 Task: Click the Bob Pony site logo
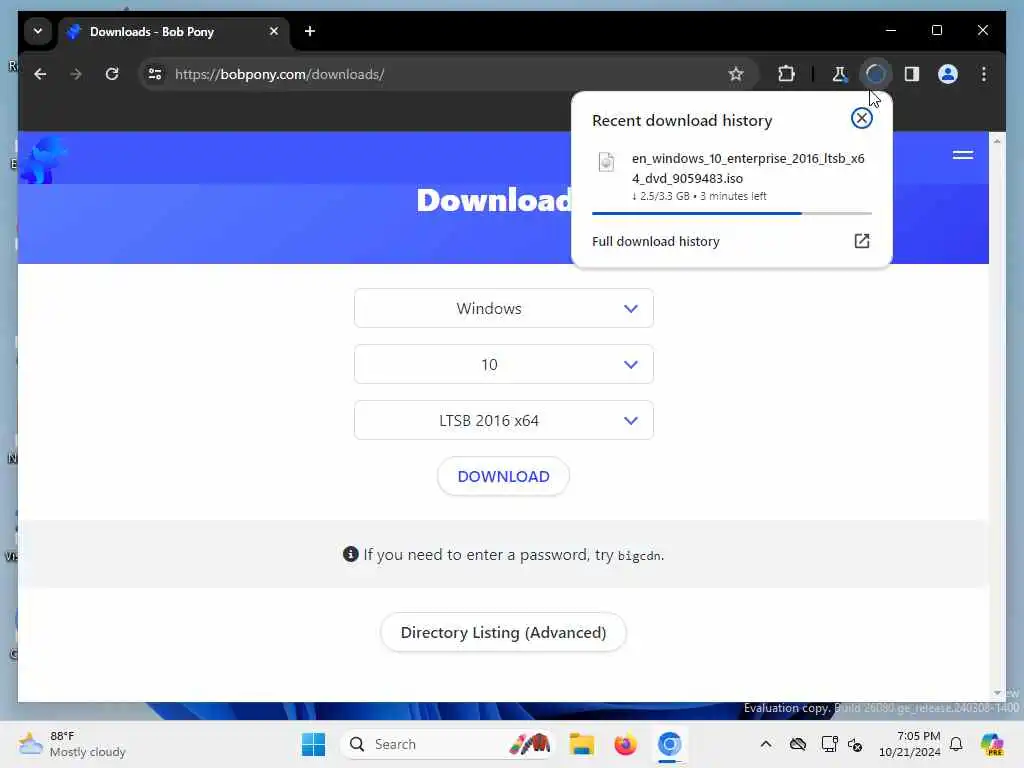[x=42, y=159]
